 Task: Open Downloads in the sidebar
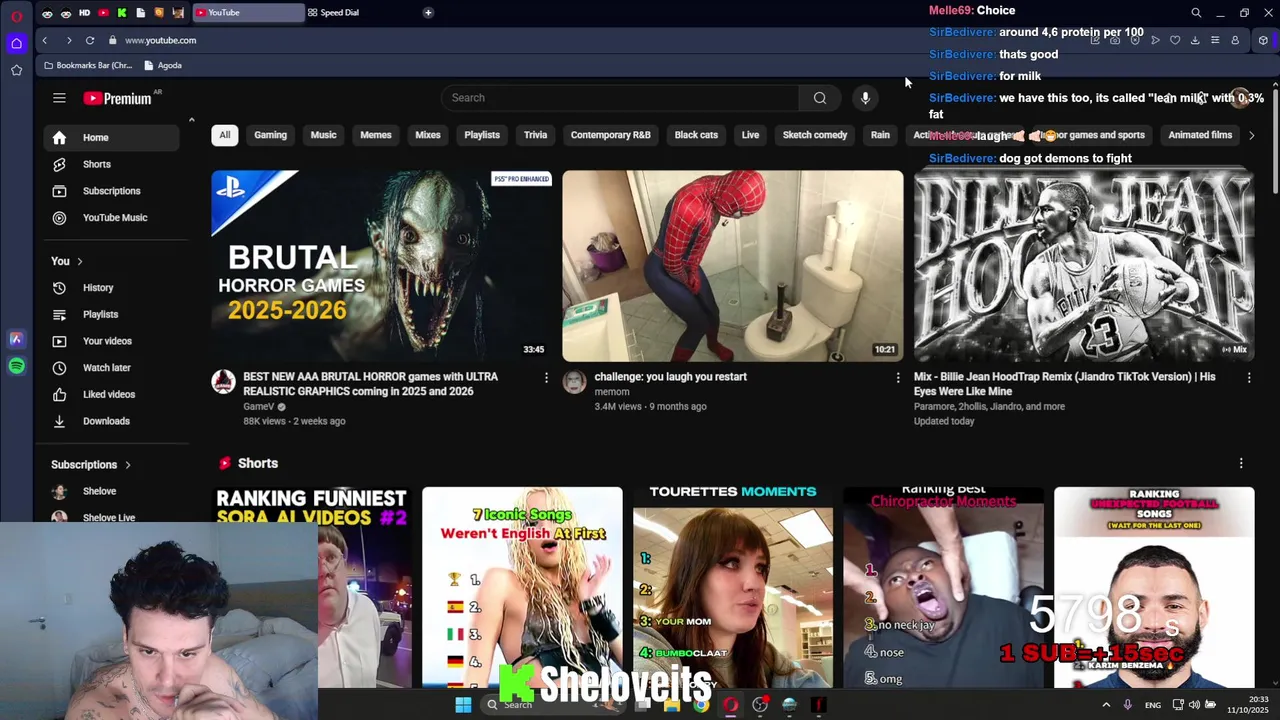(x=111, y=421)
